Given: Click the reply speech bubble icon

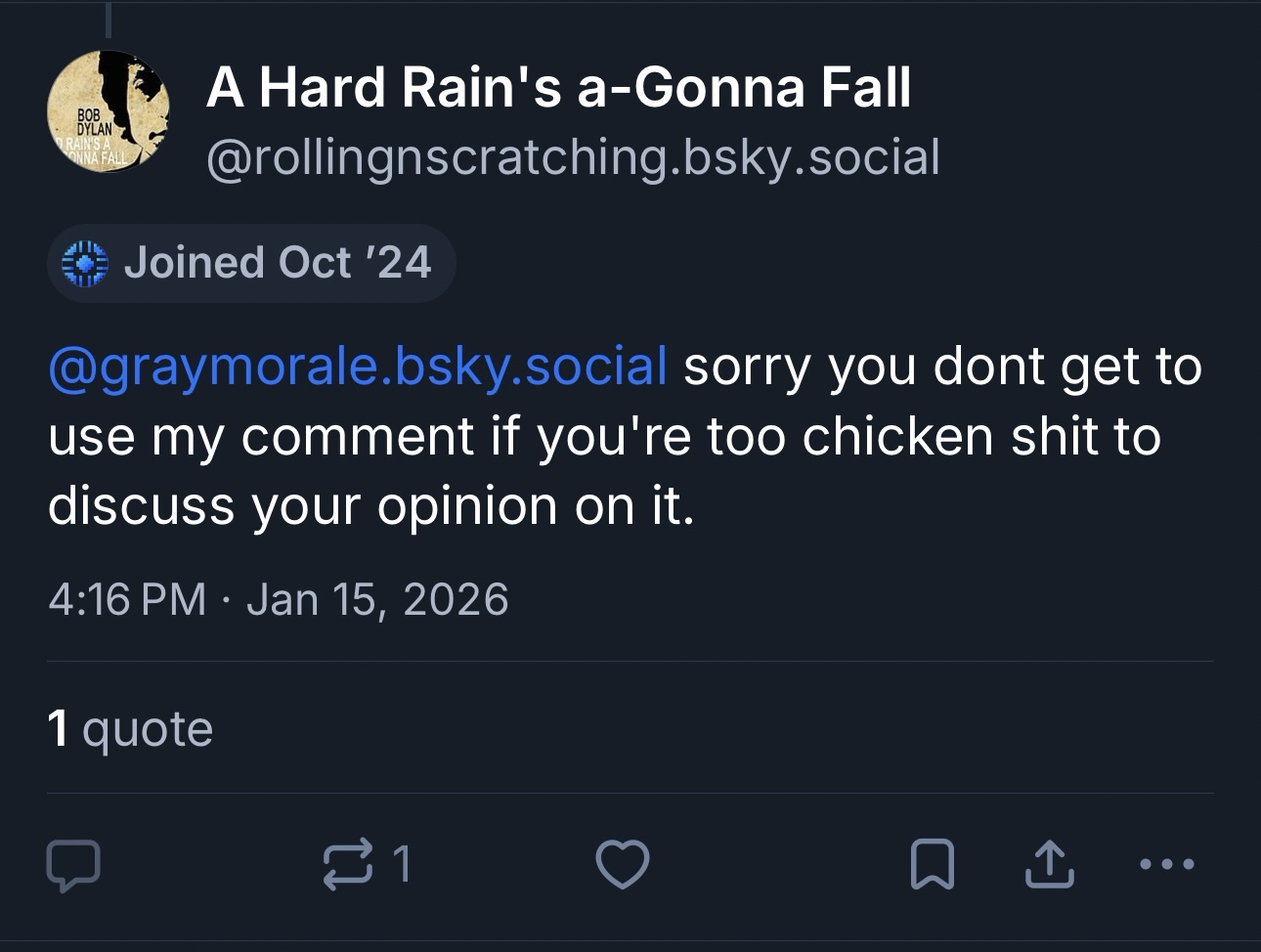Looking at the screenshot, I should [73, 865].
